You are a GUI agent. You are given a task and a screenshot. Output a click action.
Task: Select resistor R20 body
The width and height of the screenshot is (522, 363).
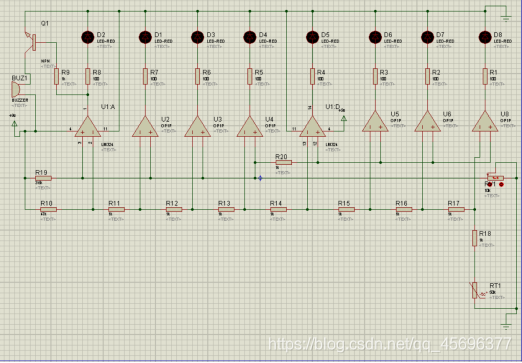(x=284, y=162)
